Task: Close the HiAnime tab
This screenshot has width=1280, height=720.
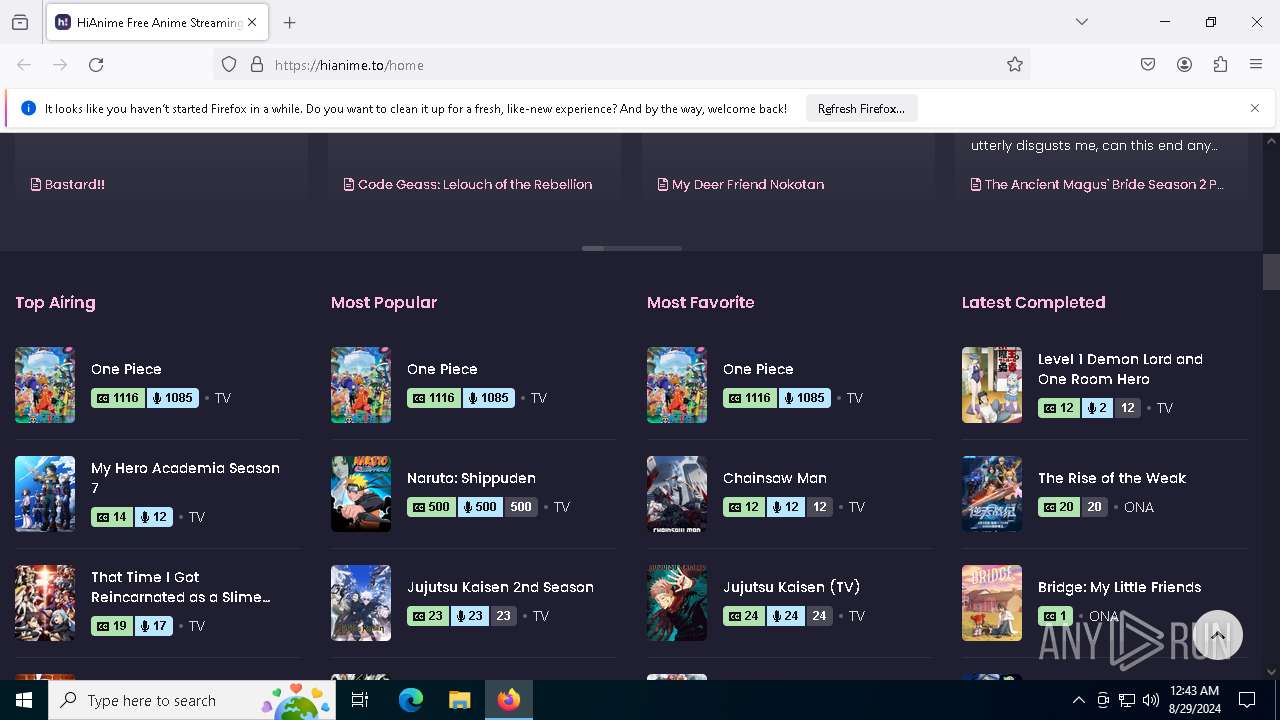Action: (x=252, y=22)
